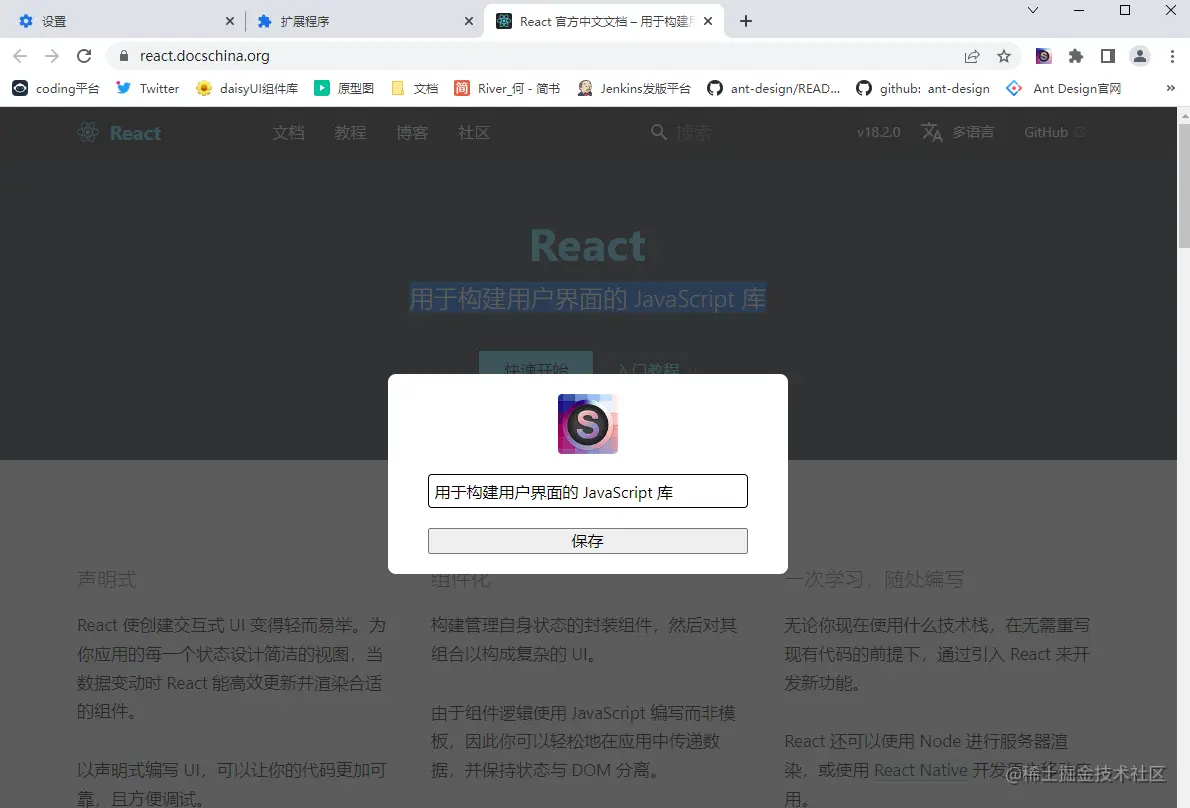Open the 教程 nav item
Image resolution: width=1190 pixels, height=808 pixels.
coord(351,133)
